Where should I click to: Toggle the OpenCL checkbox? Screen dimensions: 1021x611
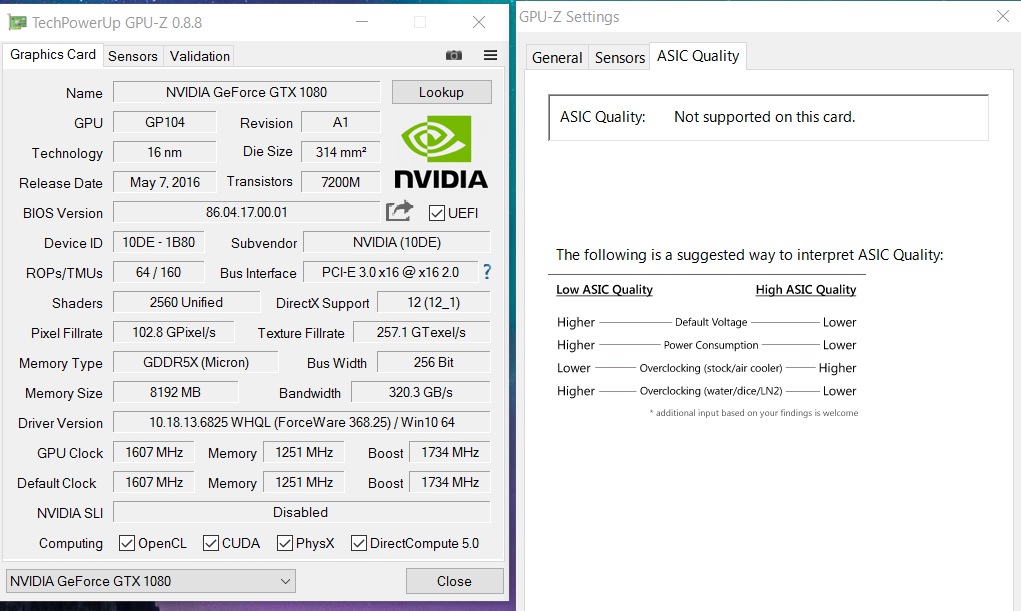click(x=127, y=543)
